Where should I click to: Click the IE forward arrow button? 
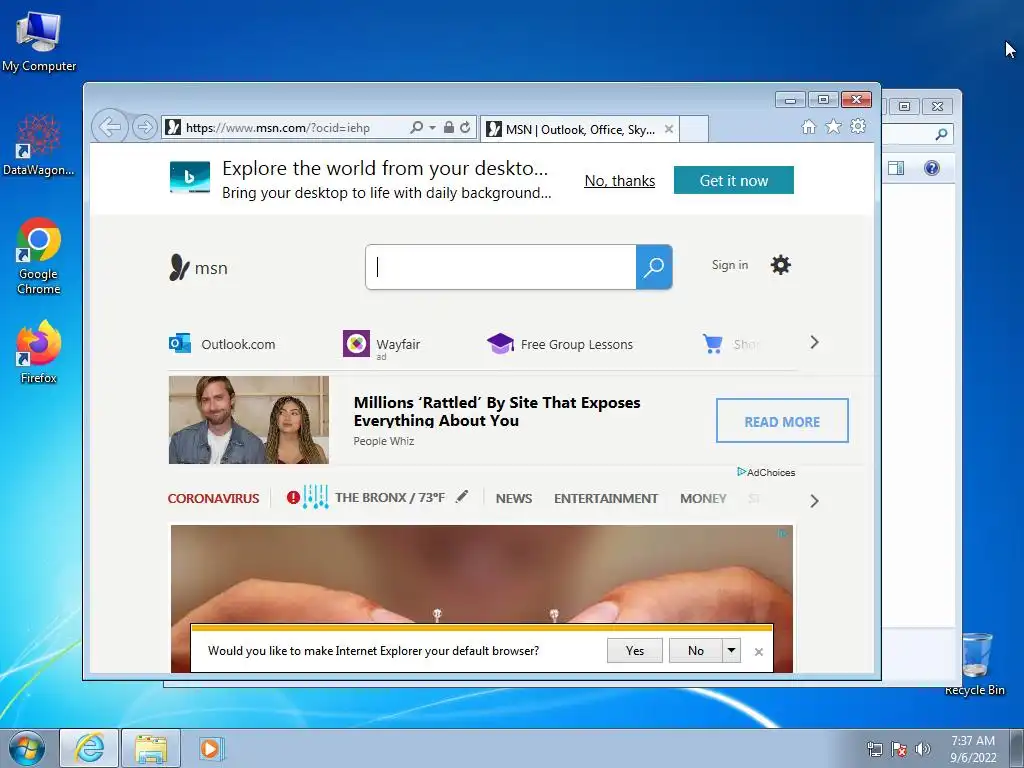(x=144, y=127)
